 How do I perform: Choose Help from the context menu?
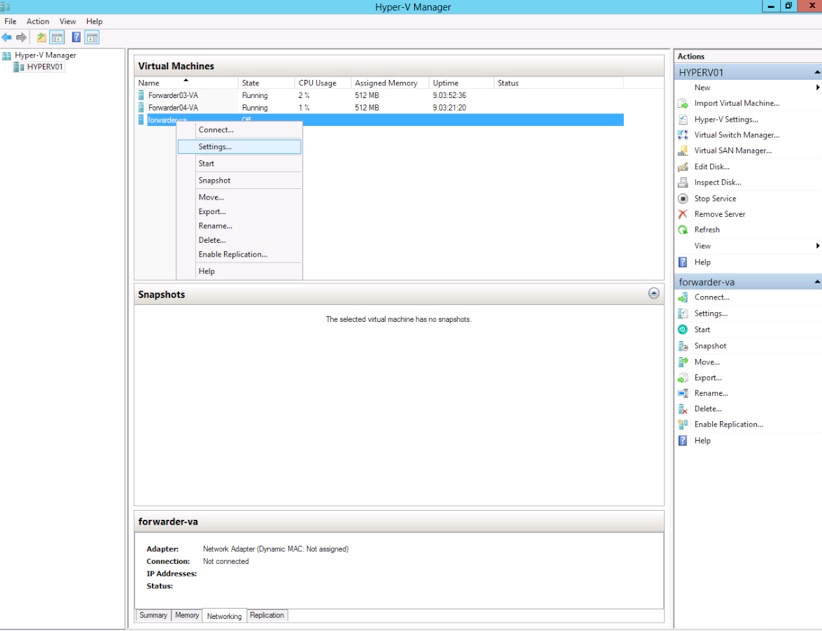(x=240, y=271)
